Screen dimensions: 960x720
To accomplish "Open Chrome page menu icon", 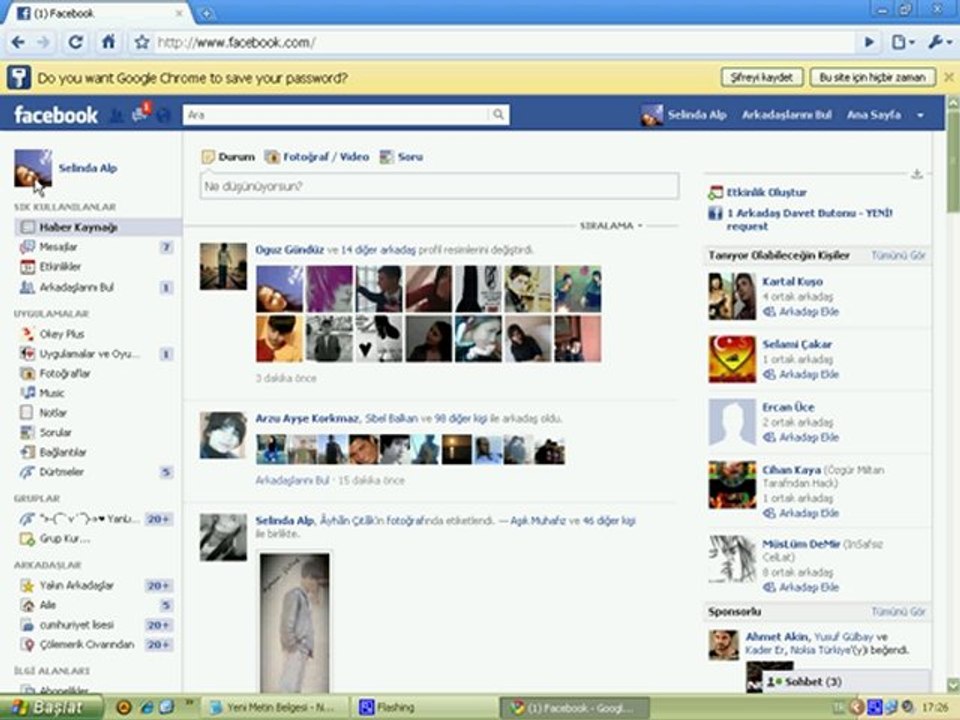I will [x=902, y=42].
